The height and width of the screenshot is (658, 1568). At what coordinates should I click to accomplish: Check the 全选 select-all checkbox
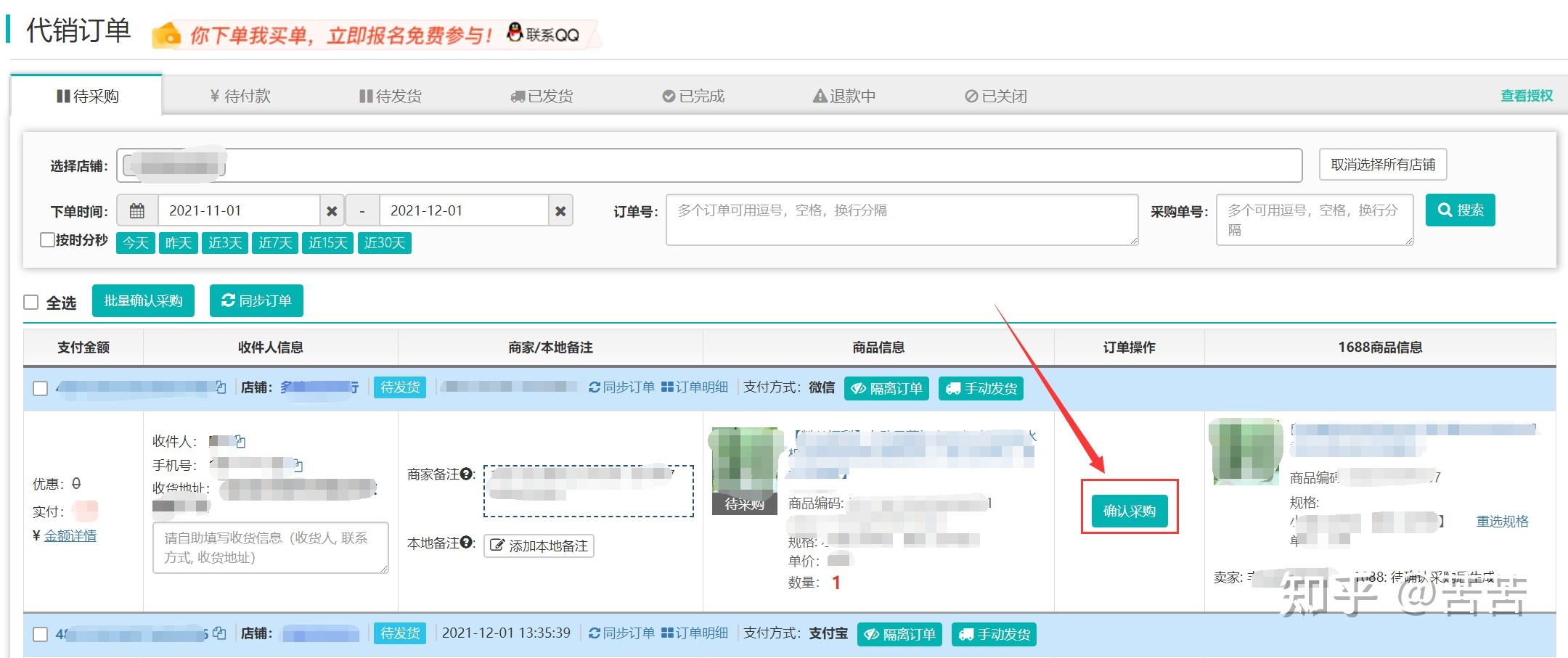[30, 303]
